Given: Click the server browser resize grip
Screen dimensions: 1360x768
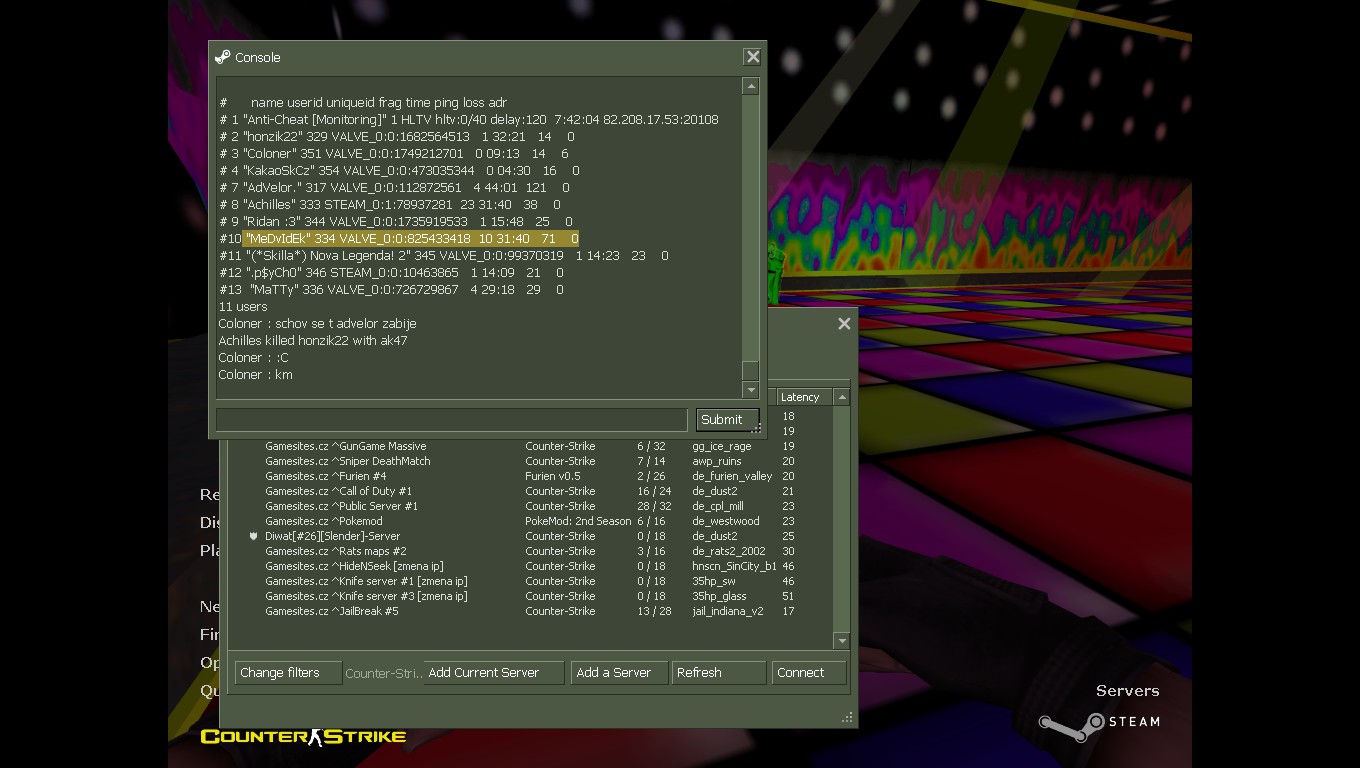Looking at the screenshot, I should pos(847,717).
